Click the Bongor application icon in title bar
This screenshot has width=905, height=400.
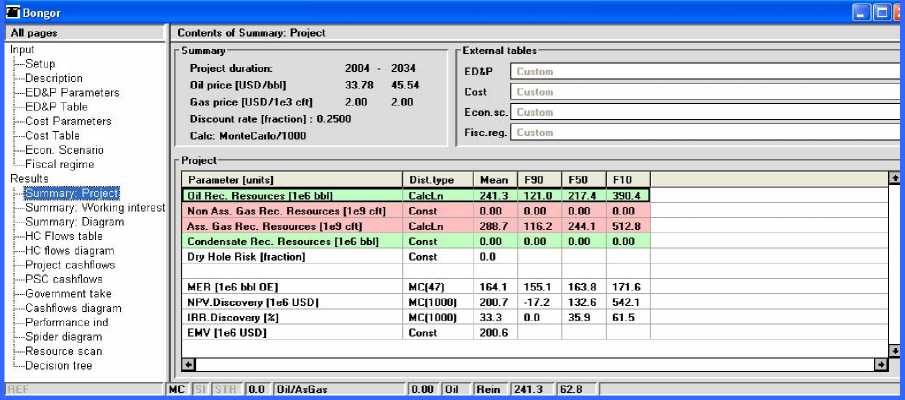pyautogui.click(x=12, y=11)
